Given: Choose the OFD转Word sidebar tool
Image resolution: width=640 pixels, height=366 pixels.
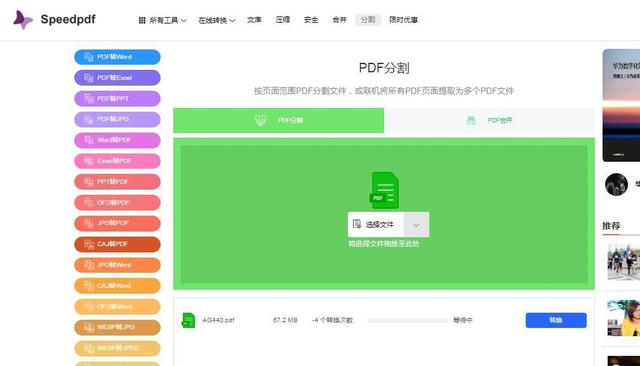Looking at the screenshot, I should point(118,307).
